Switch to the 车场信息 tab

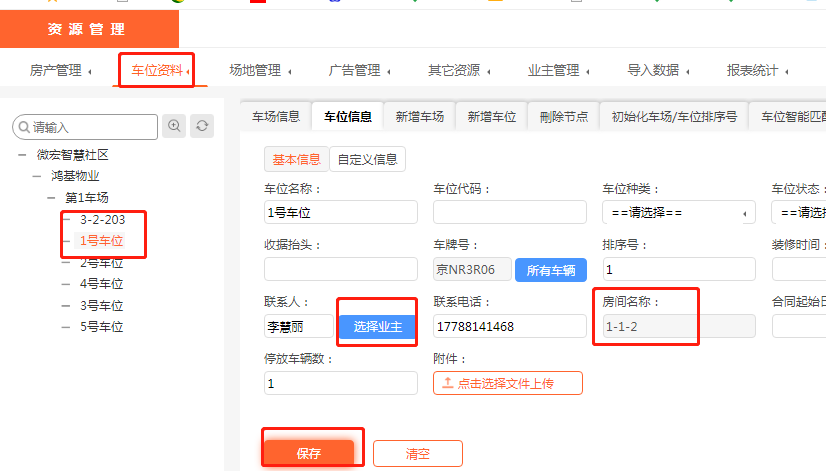(276, 117)
